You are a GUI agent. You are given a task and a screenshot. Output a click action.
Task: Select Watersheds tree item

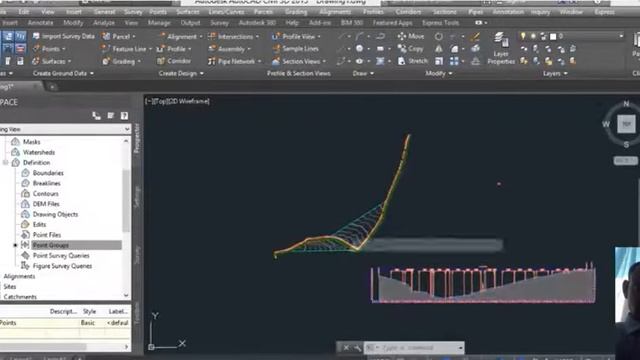click(x=39, y=152)
